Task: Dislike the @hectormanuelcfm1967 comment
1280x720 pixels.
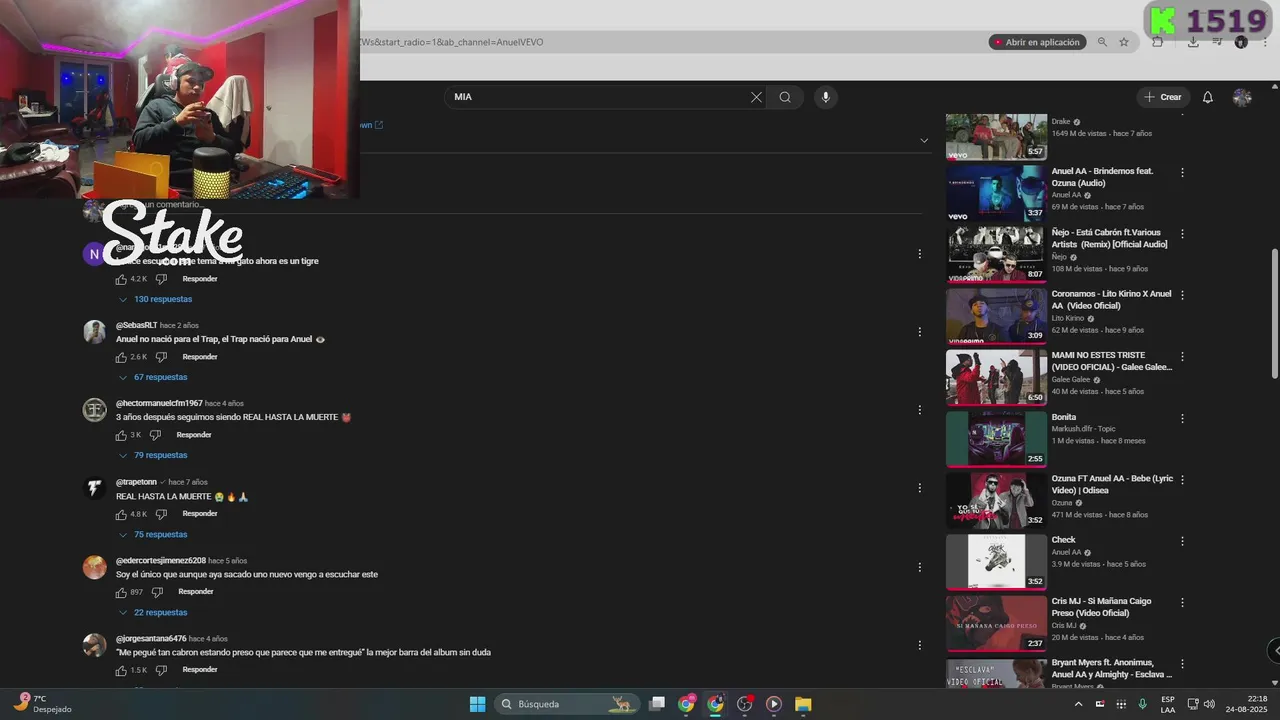Action: coord(155,435)
